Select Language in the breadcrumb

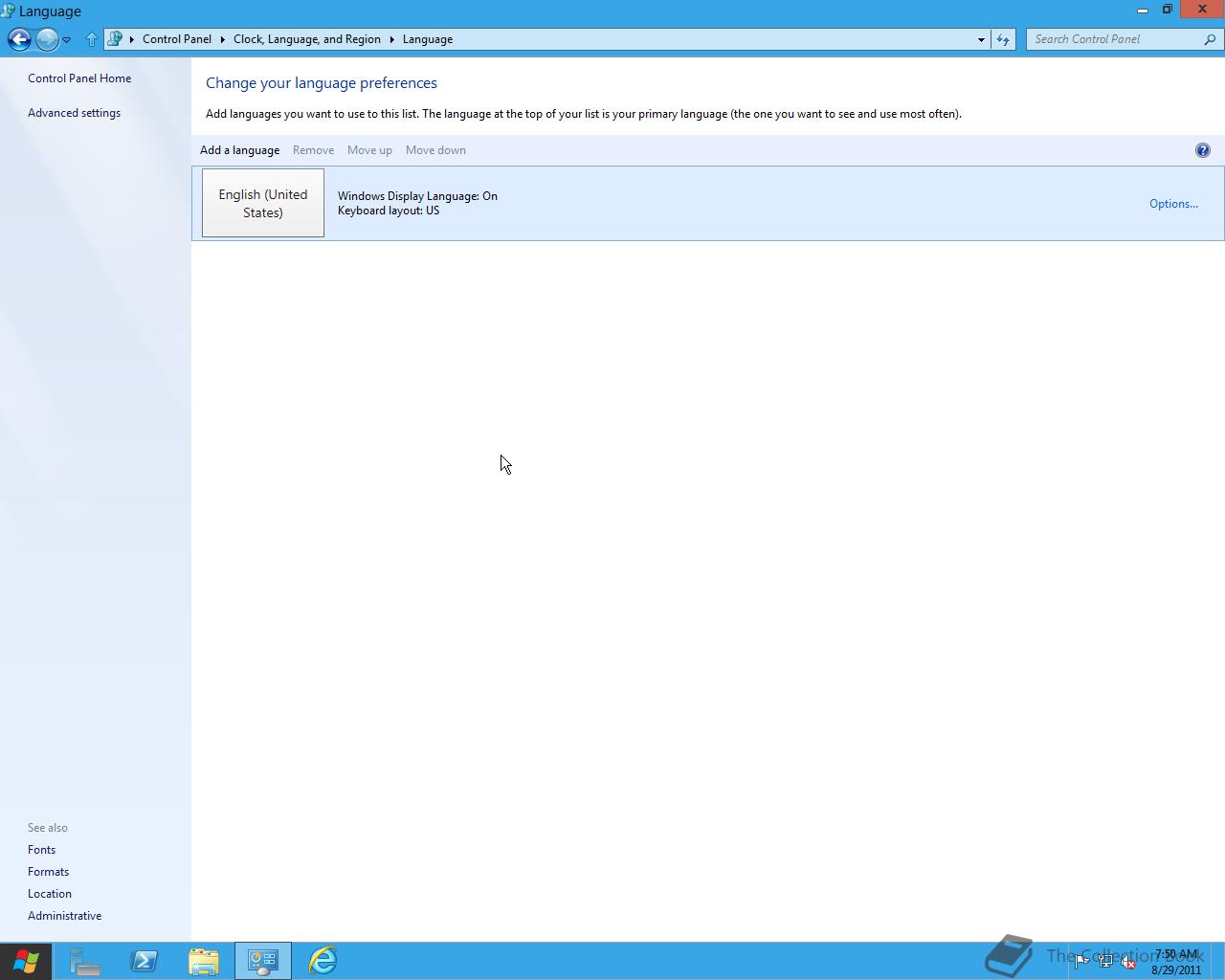pyautogui.click(x=428, y=39)
